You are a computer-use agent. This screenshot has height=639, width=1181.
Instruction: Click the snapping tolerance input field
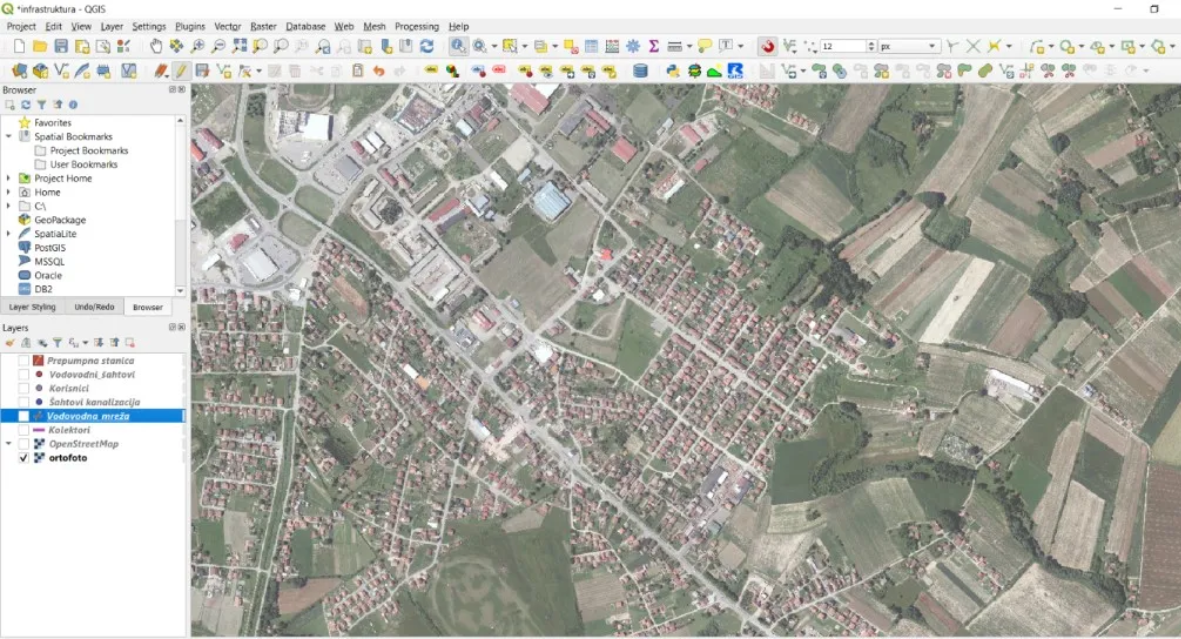pyautogui.click(x=841, y=46)
